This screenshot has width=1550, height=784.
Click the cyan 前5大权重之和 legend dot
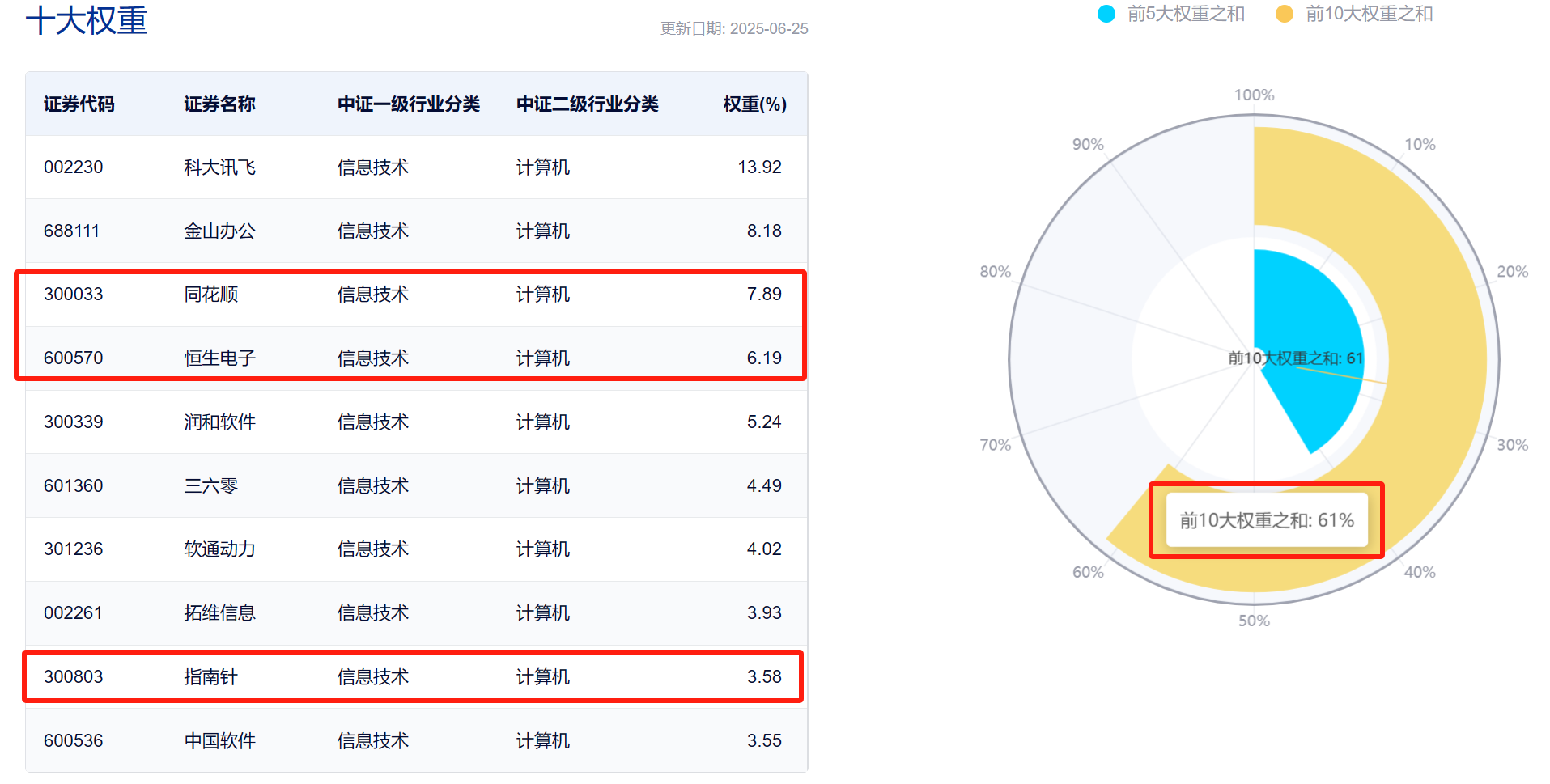(1106, 14)
